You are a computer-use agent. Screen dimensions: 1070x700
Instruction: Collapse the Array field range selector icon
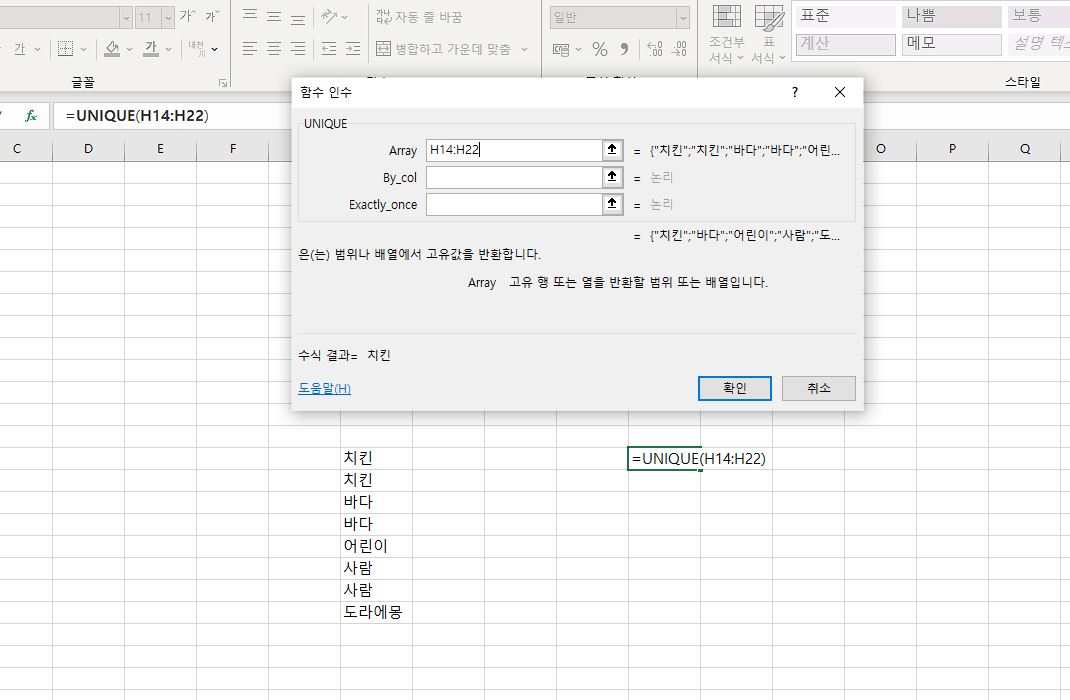pos(610,149)
